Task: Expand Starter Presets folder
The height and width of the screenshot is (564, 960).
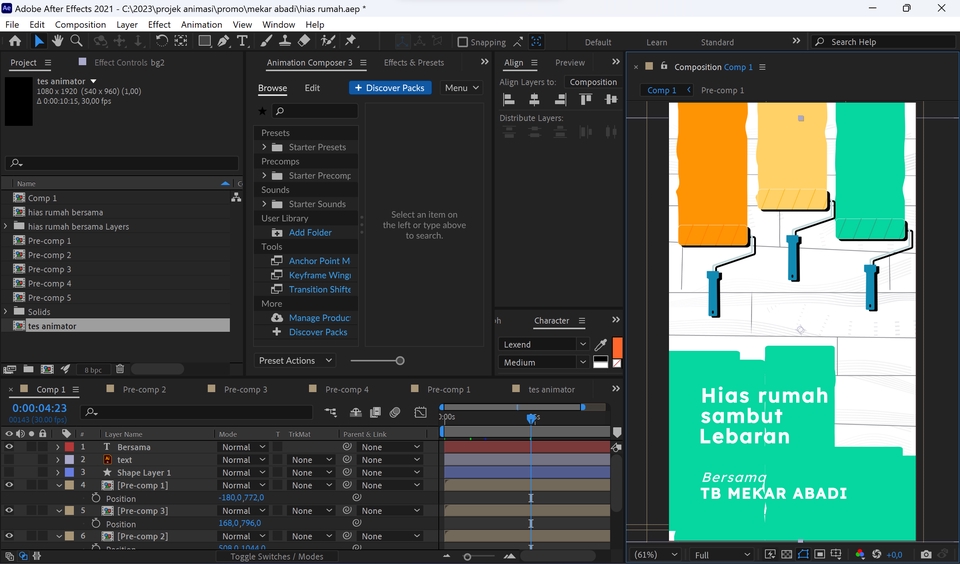Action: tap(264, 147)
